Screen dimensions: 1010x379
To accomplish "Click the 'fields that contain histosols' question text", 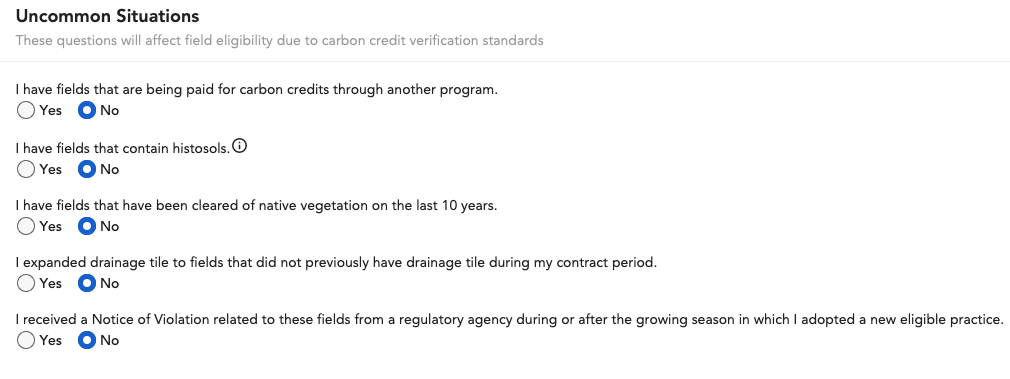I will click(122, 148).
